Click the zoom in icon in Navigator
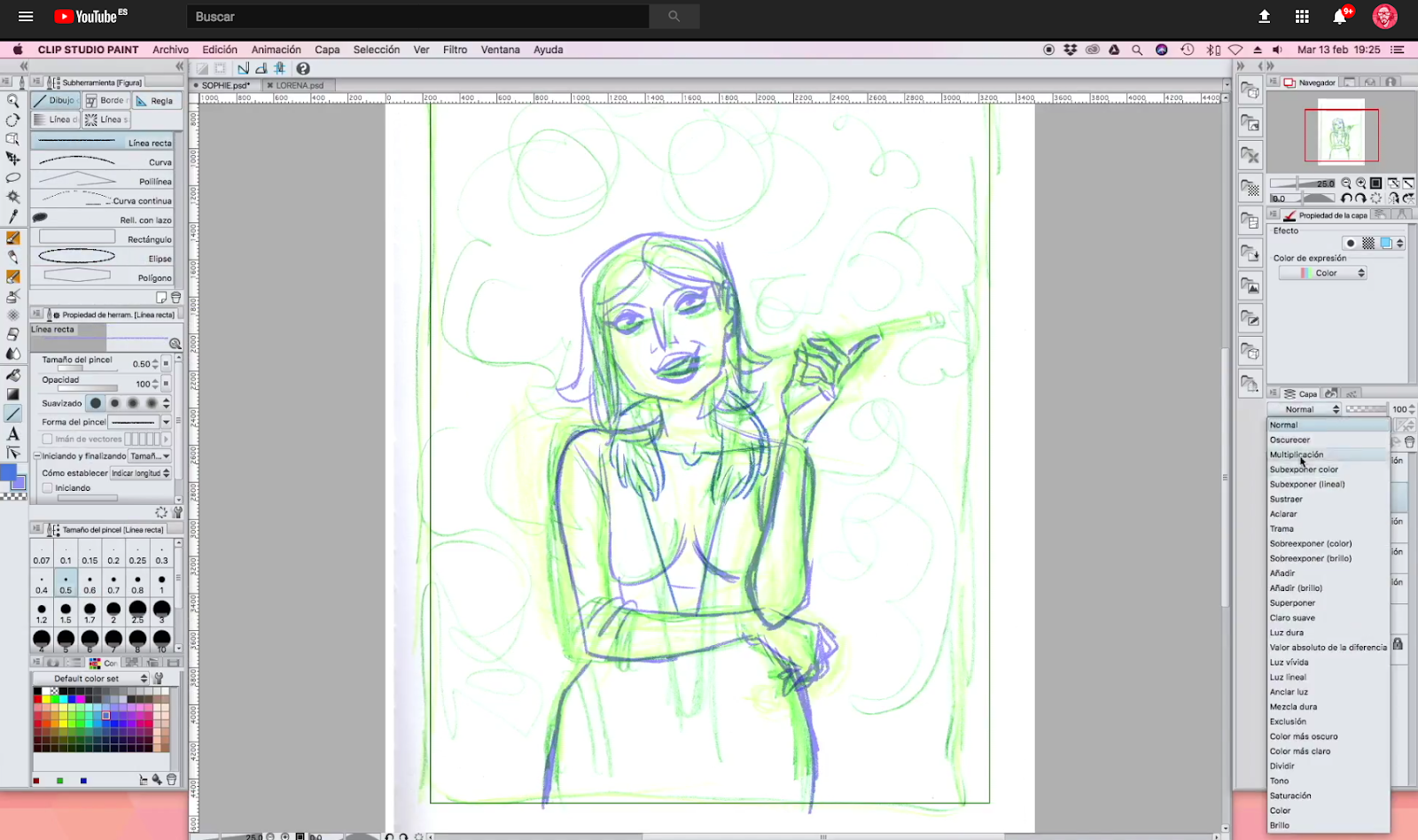This screenshot has height=840, width=1418. (1360, 183)
